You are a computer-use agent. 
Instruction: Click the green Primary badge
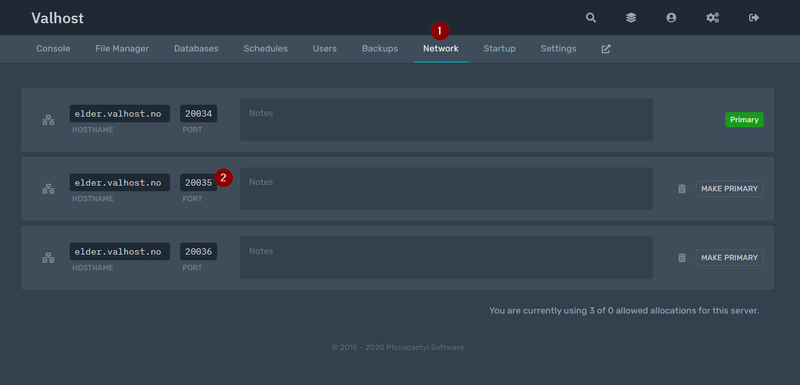click(x=744, y=120)
